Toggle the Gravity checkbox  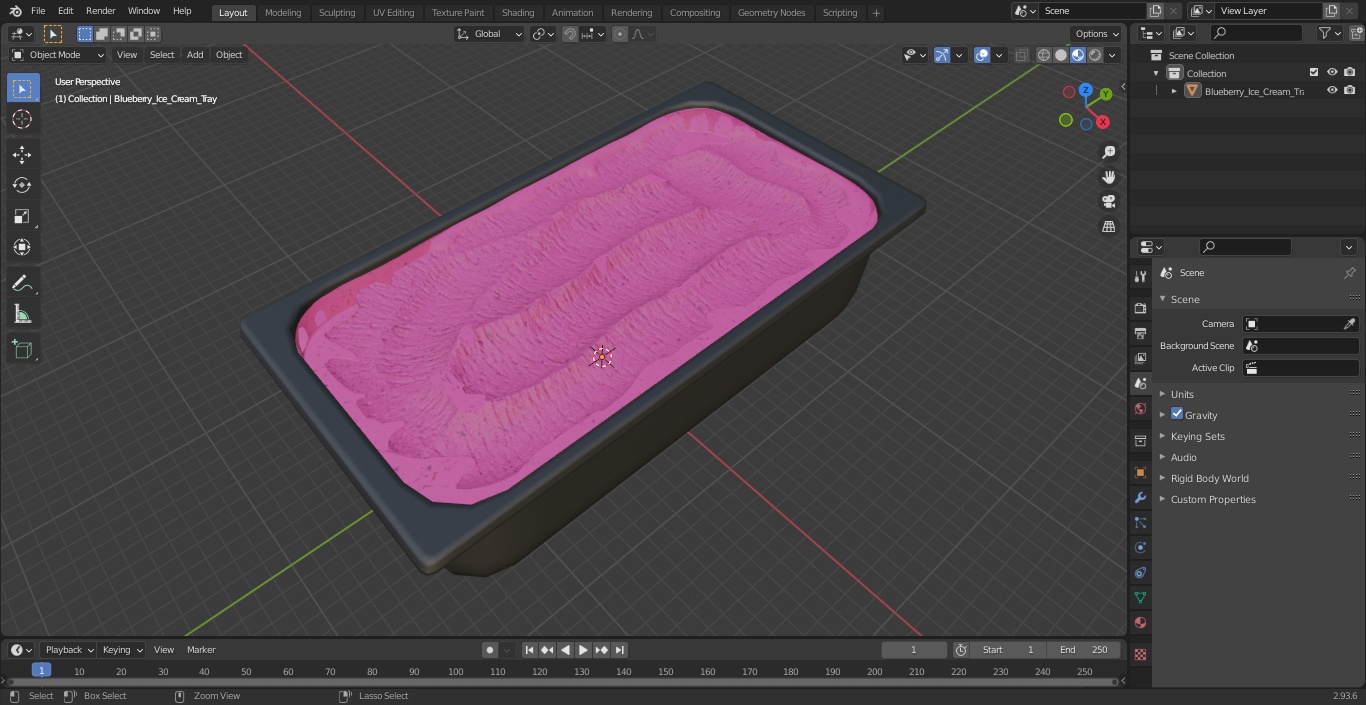[x=1177, y=414]
